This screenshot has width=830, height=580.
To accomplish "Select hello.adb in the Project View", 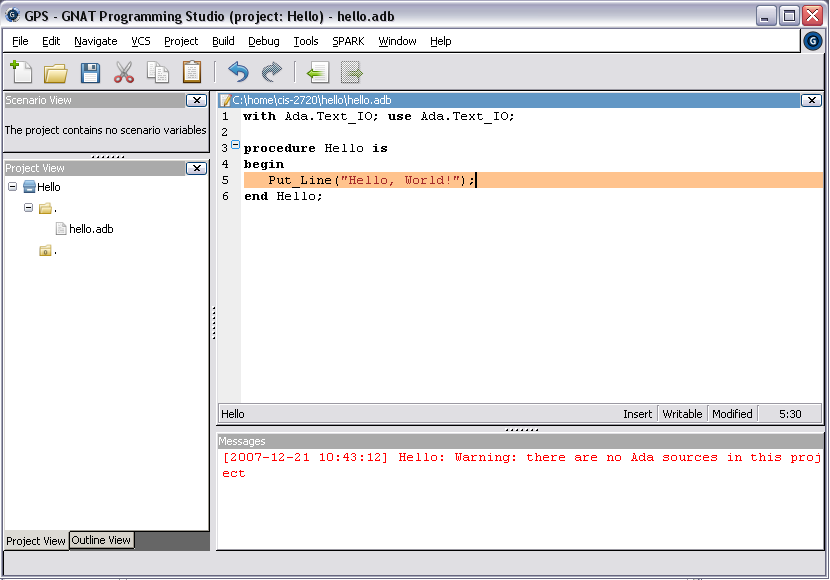I will click(91, 229).
